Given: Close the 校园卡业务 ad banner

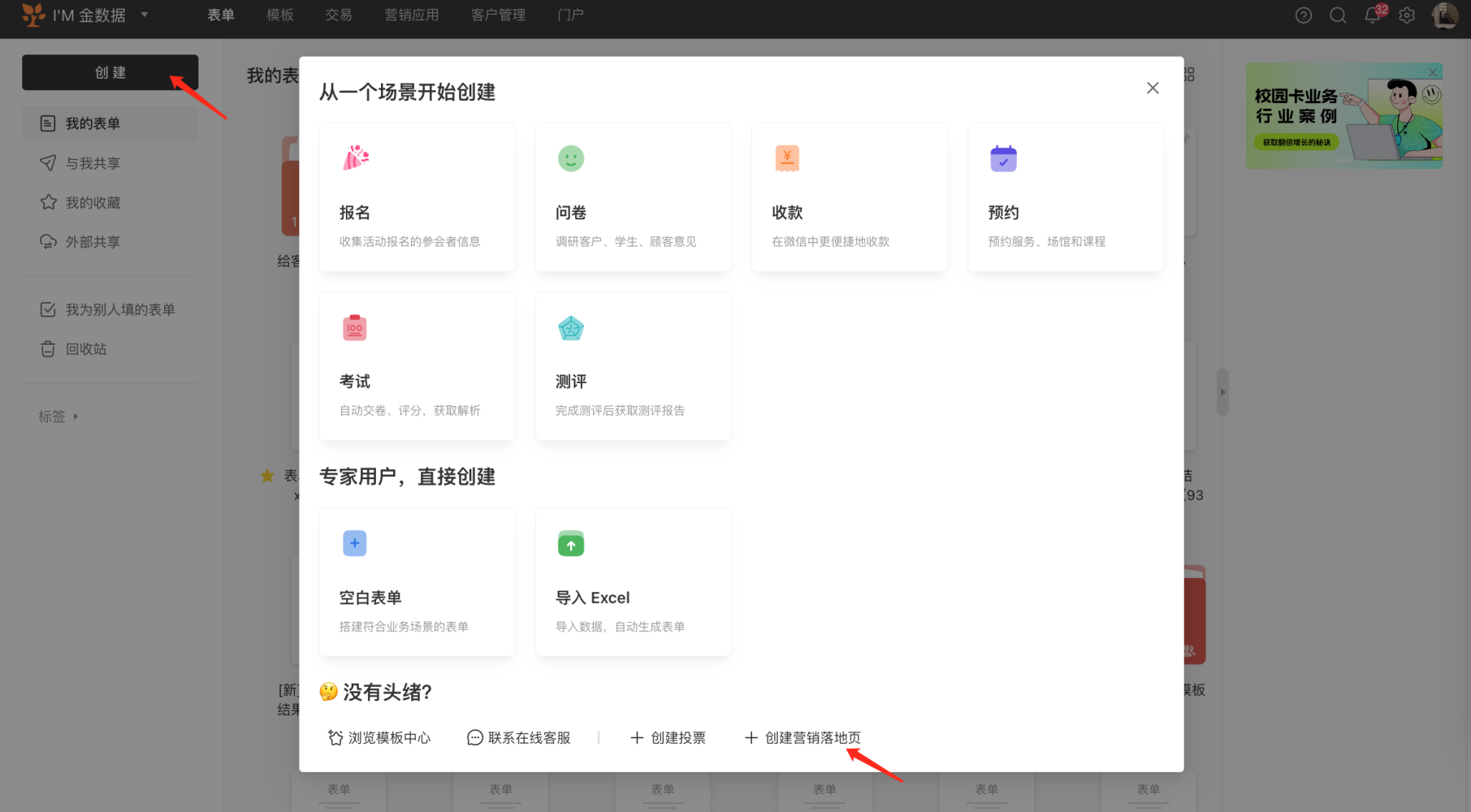Looking at the screenshot, I should (1433, 72).
